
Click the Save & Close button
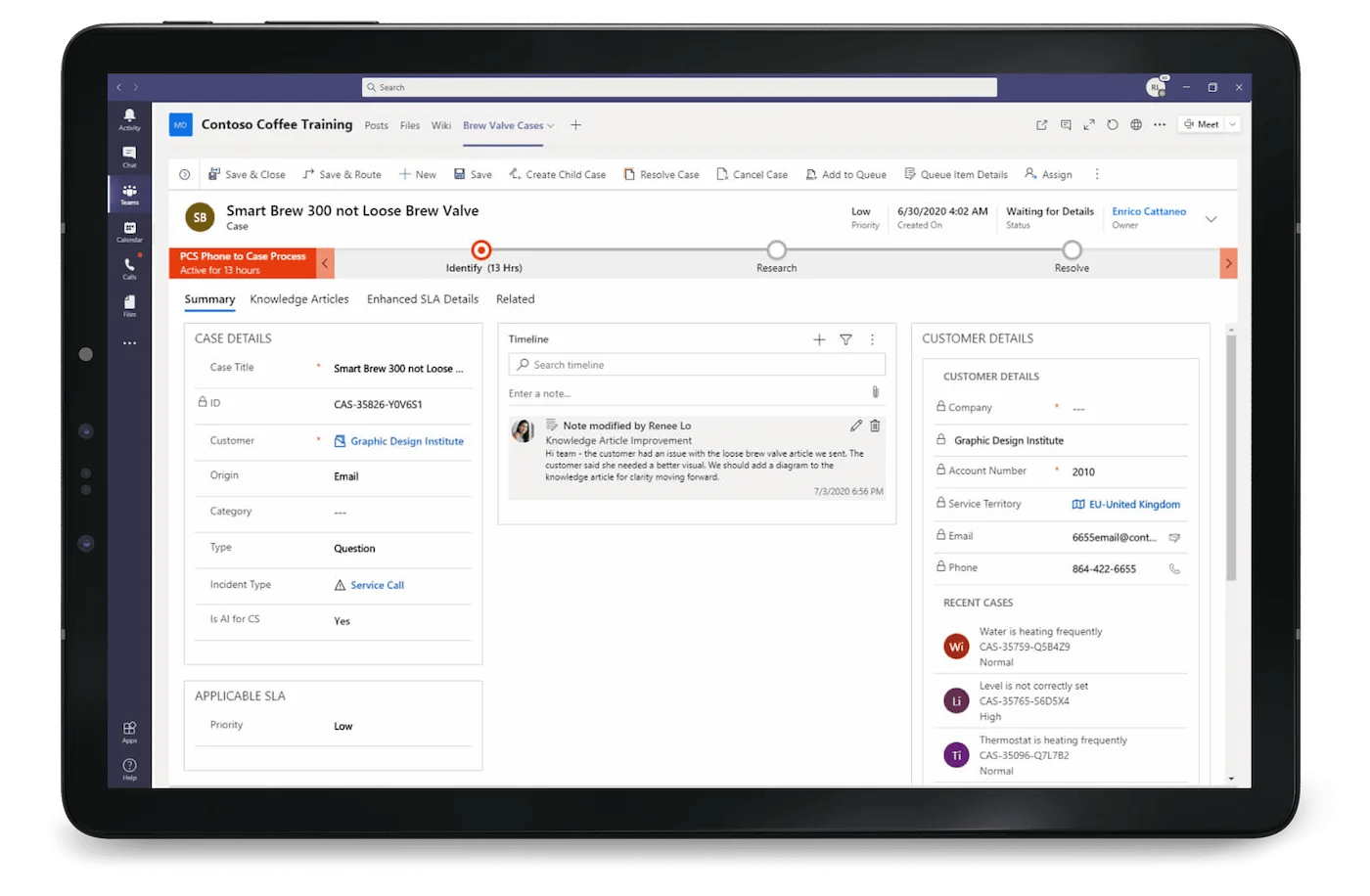tap(247, 174)
